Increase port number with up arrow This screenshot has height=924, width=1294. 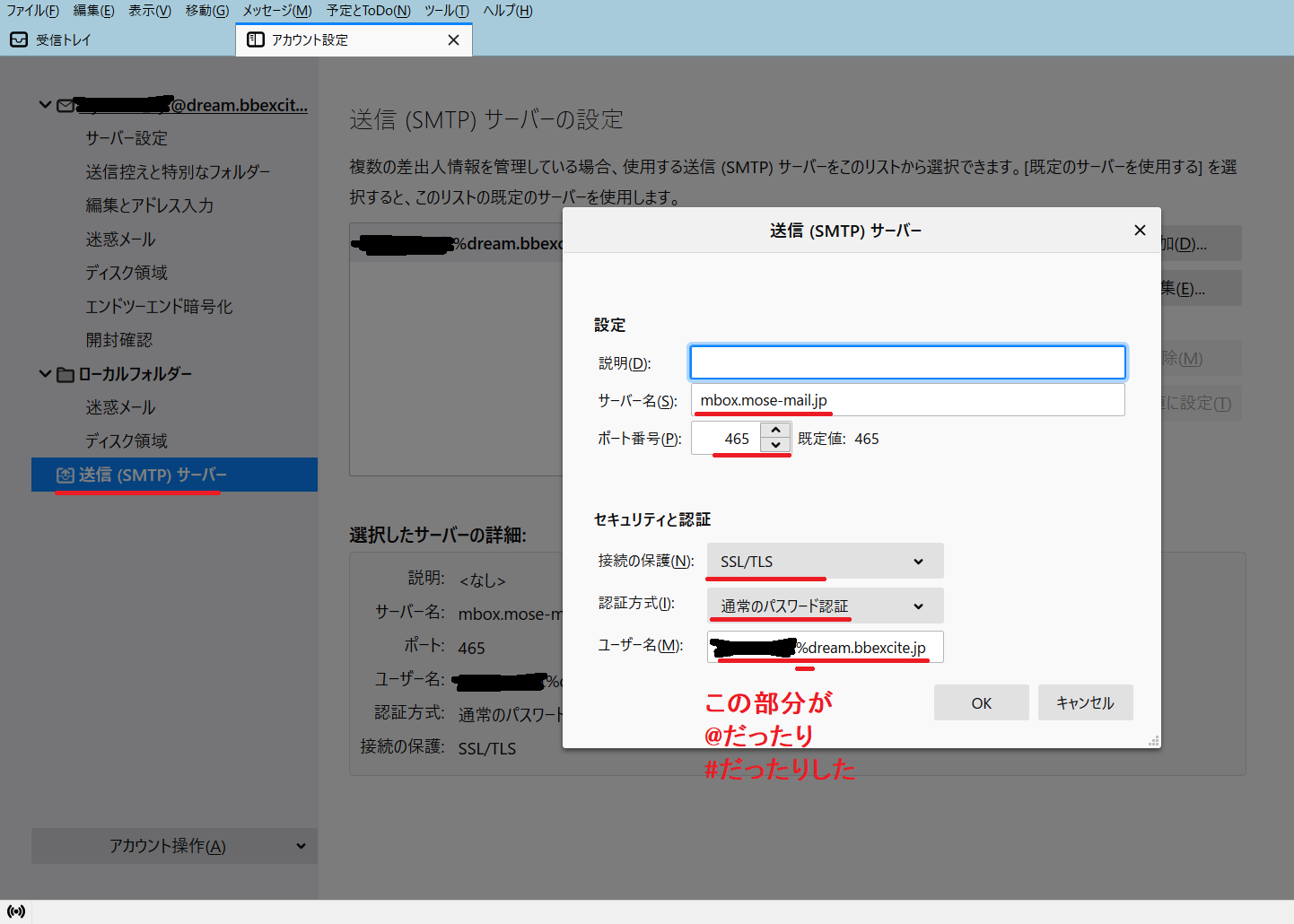pos(775,431)
